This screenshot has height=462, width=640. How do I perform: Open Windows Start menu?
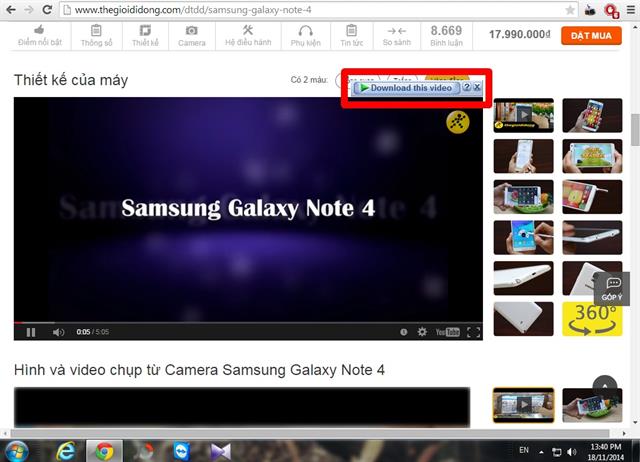click(16, 451)
